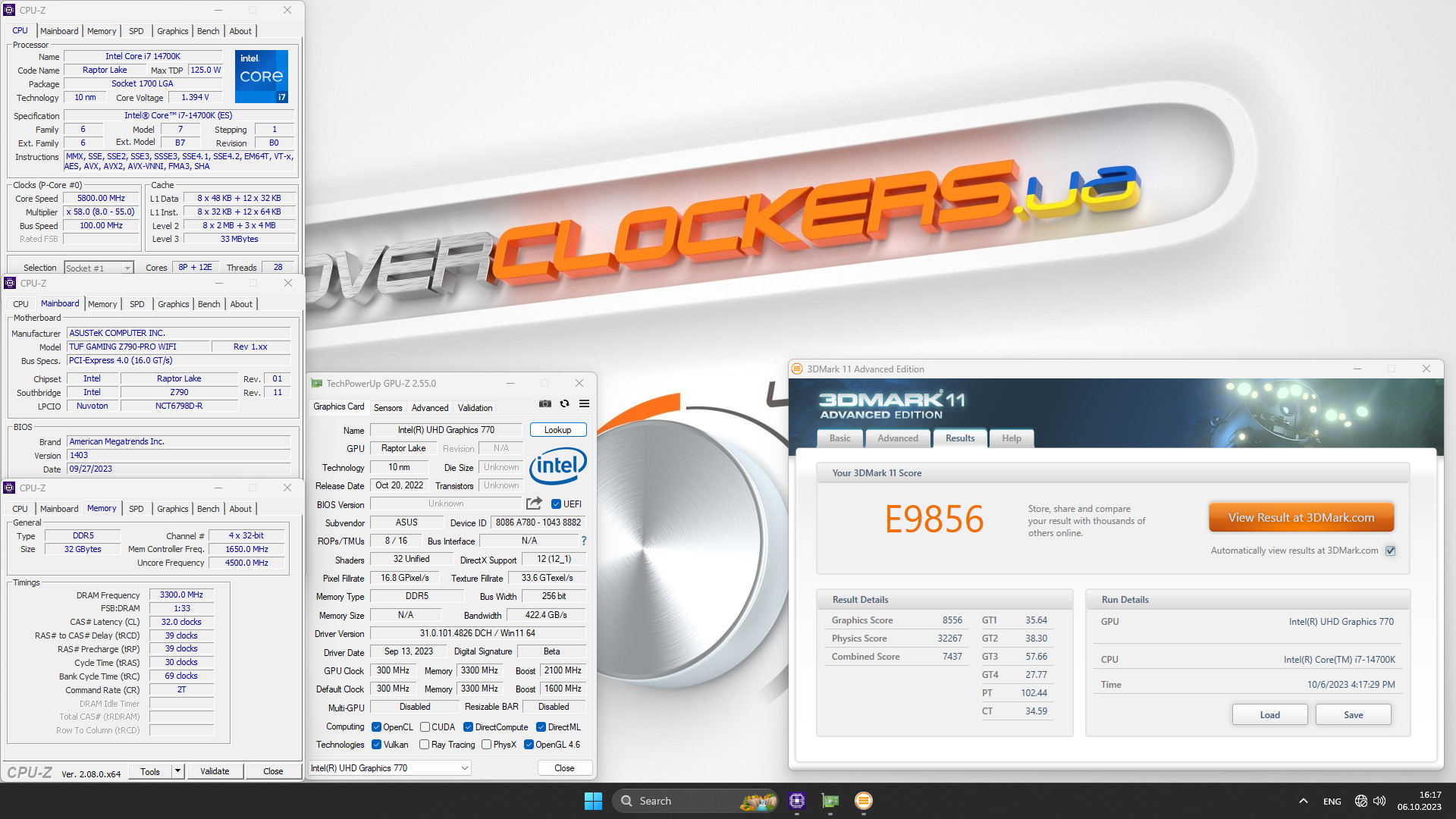Image resolution: width=1456 pixels, height=819 pixels.
Task: Click the 3DMark 11 window title icon
Action: [797, 369]
